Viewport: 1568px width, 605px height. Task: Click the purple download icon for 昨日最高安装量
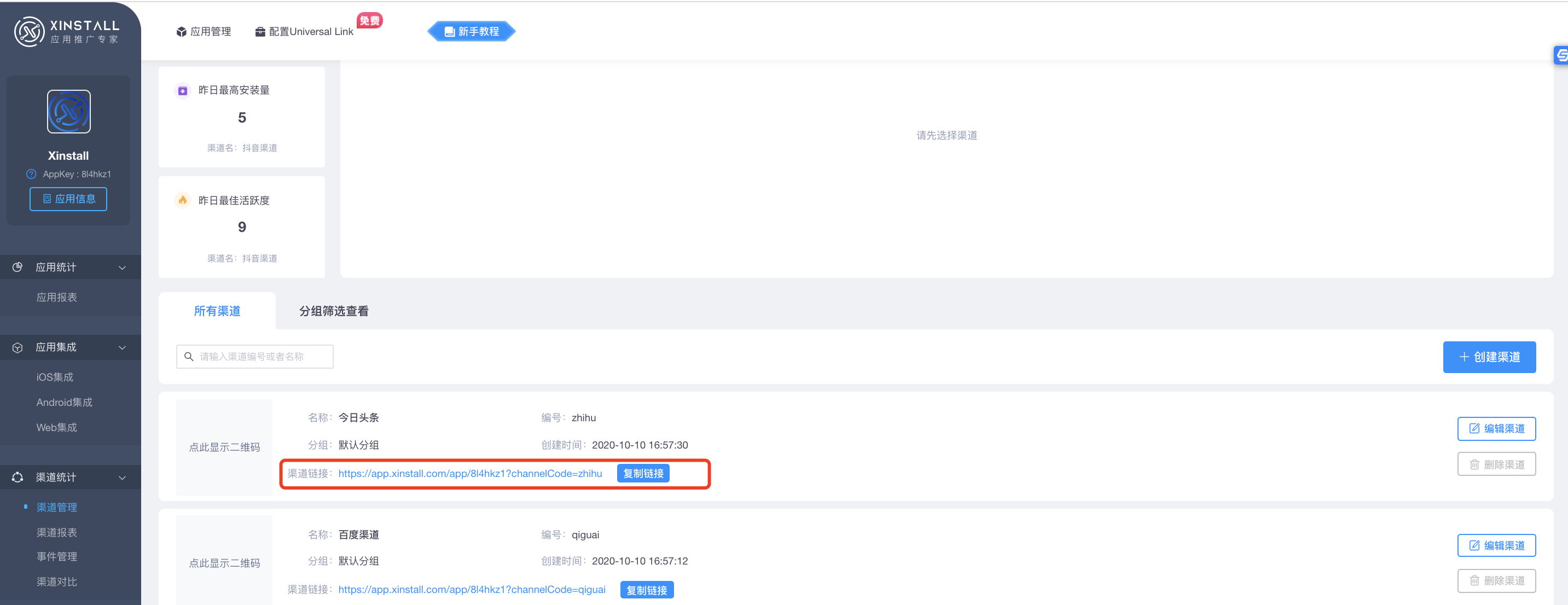pos(183,91)
